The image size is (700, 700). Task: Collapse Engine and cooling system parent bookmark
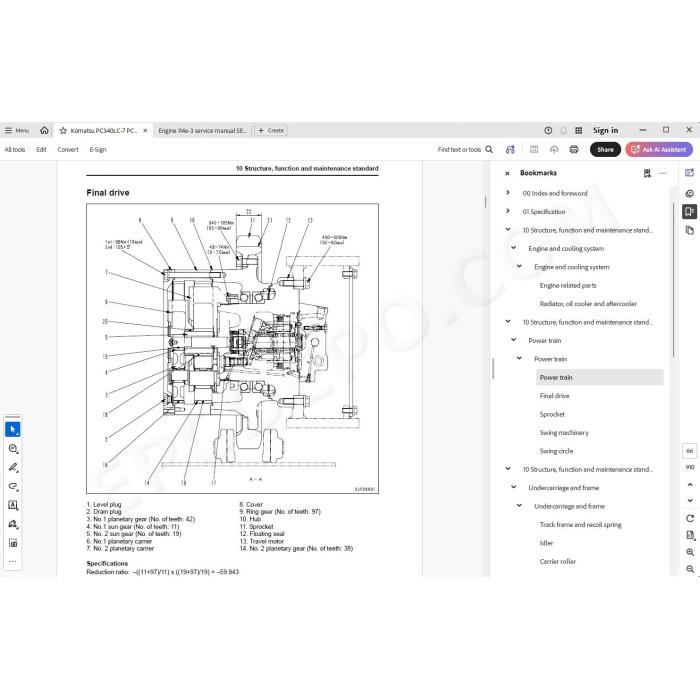pyautogui.click(x=513, y=248)
